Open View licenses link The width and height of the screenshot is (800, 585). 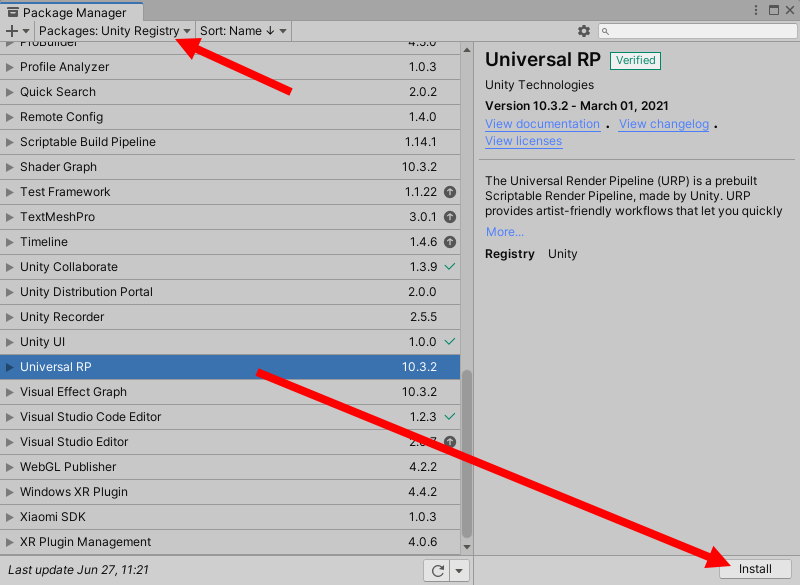(523, 141)
